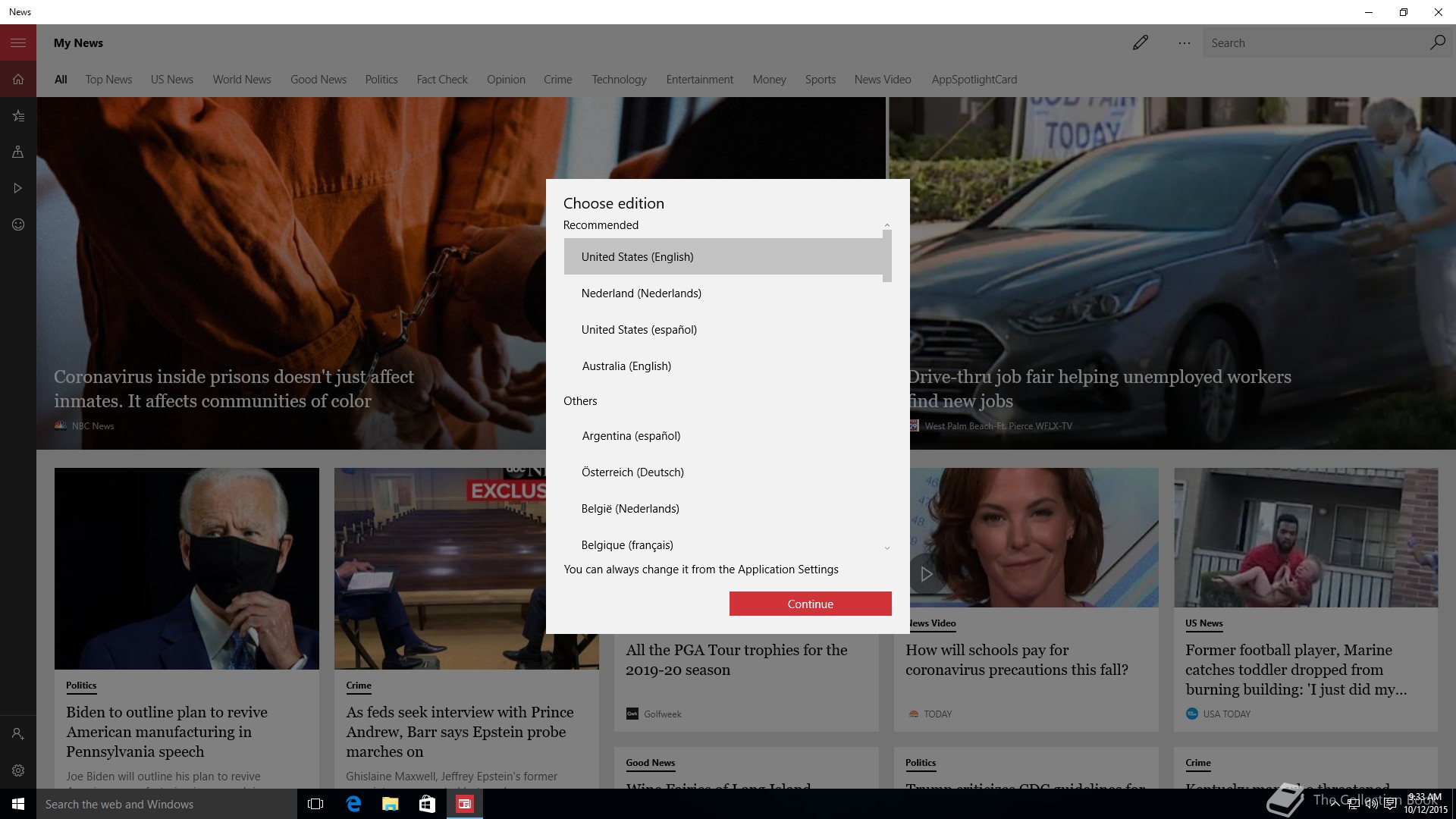The height and width of the screenshot is (819, 1456).
Task: Click the pencil edit icon
Action: click(1141, 43)
